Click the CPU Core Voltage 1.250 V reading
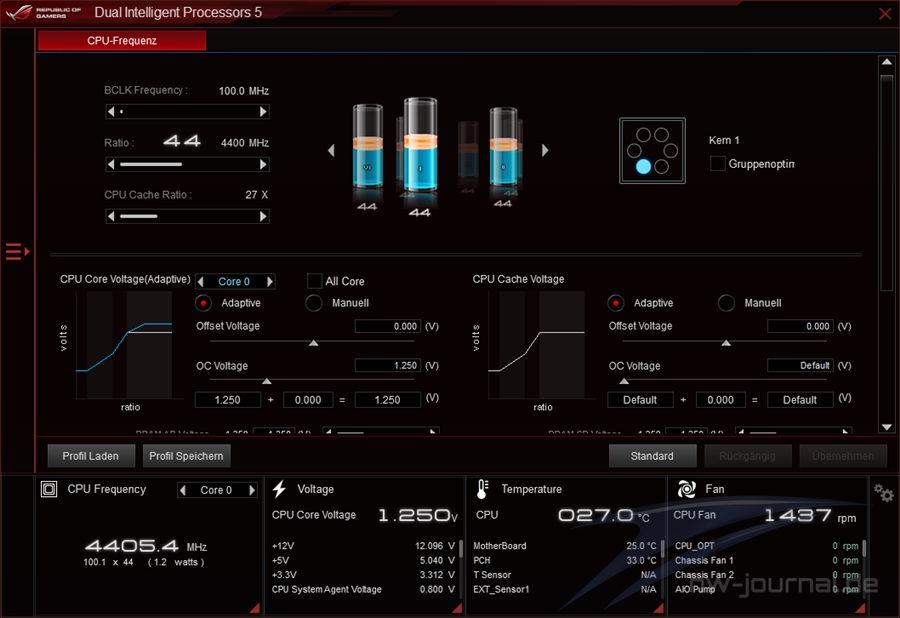The image size is (900, 618). coord(417,515)
